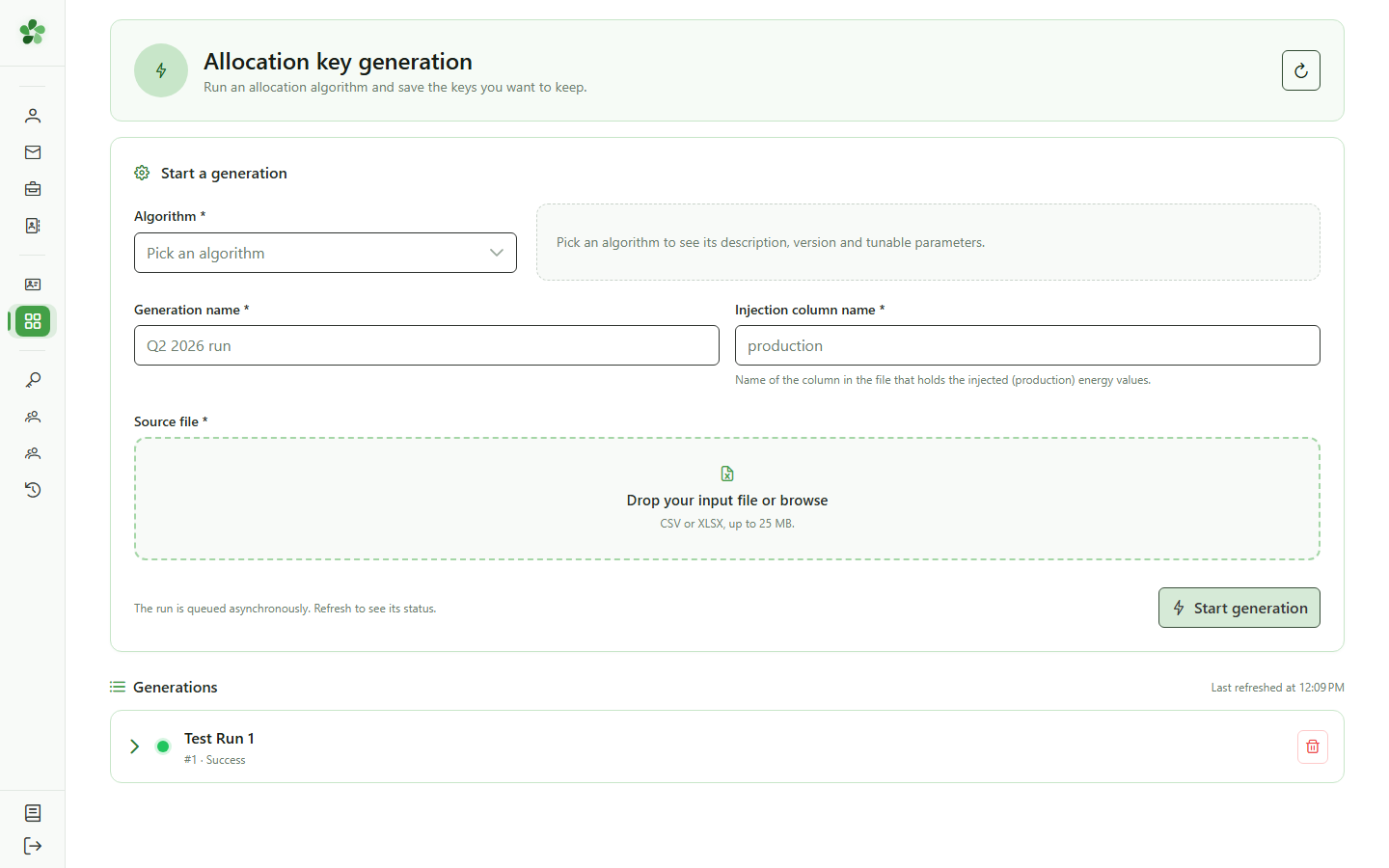The width and height of the screenshot is (1389, 868).
Task: Focus the Injection column name field
Action: click(x=1027, y=345)
